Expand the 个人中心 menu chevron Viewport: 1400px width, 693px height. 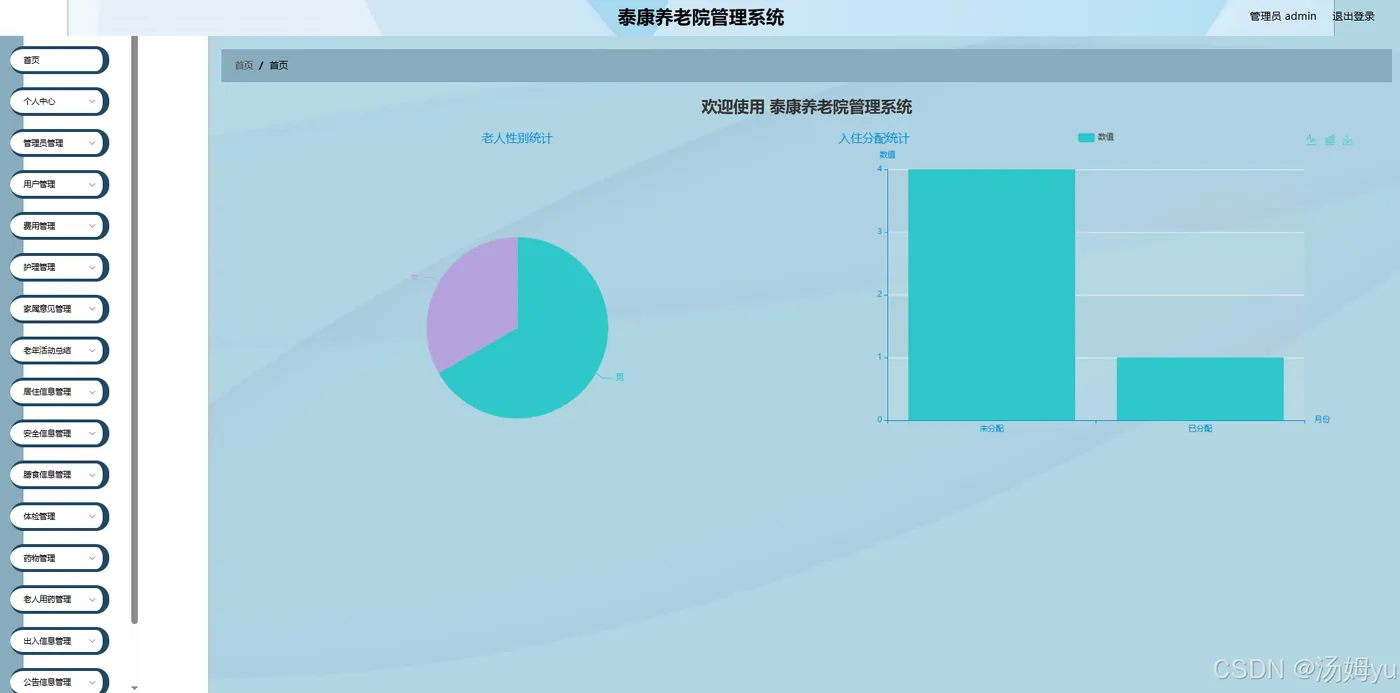tap(92, 101)
